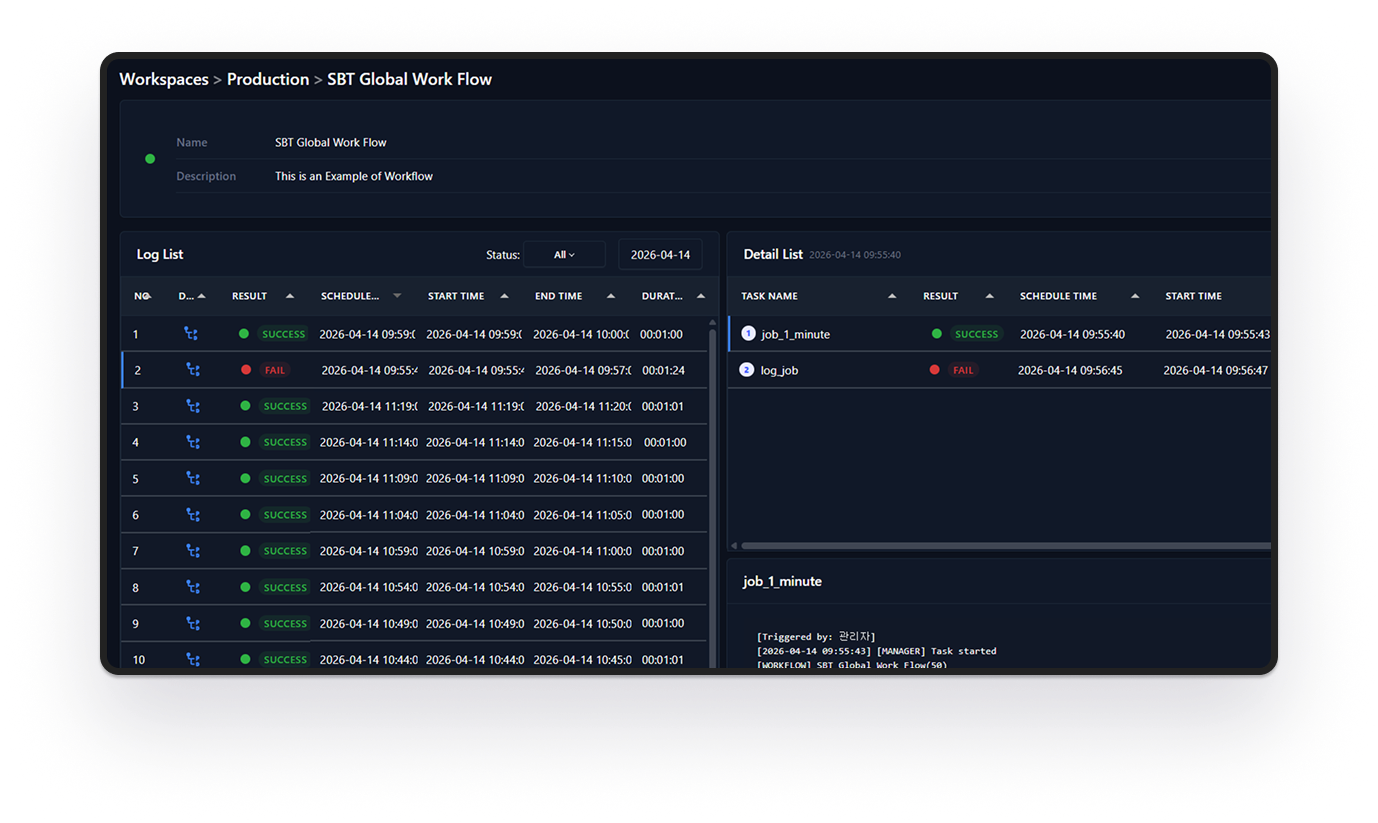This screenshot has width=1378, height=823.
Task: Click end time 2026-04-14 11:20 in log row 3
Action: 584,406
